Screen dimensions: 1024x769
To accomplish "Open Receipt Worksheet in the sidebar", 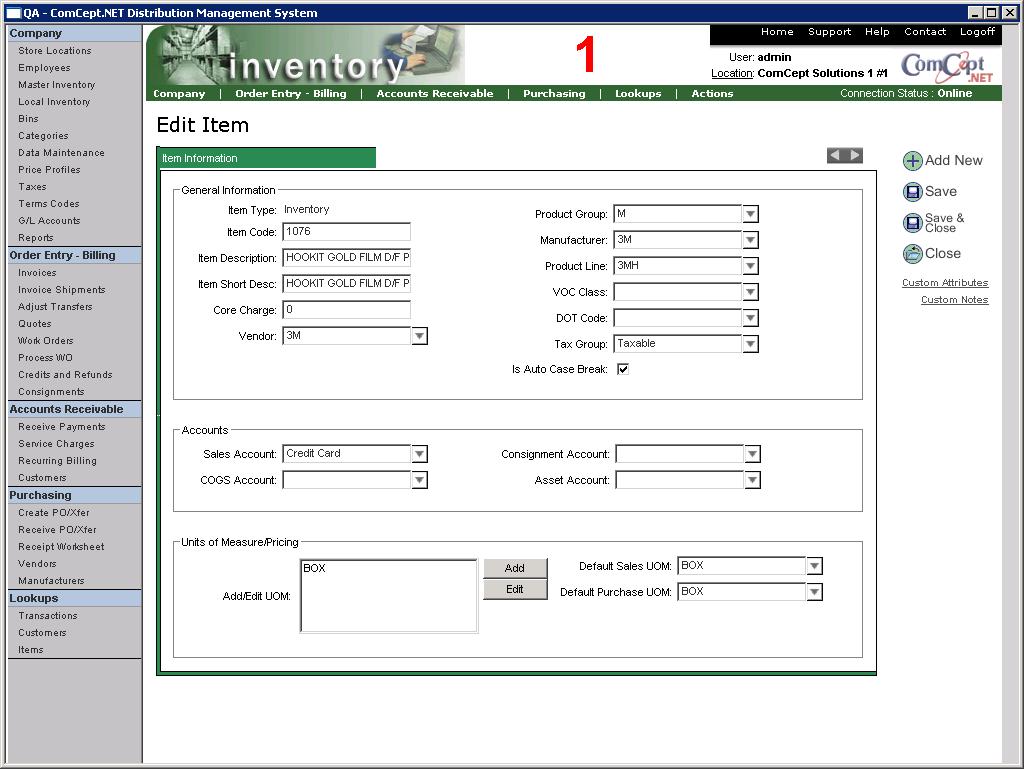I will click(61, 546).
